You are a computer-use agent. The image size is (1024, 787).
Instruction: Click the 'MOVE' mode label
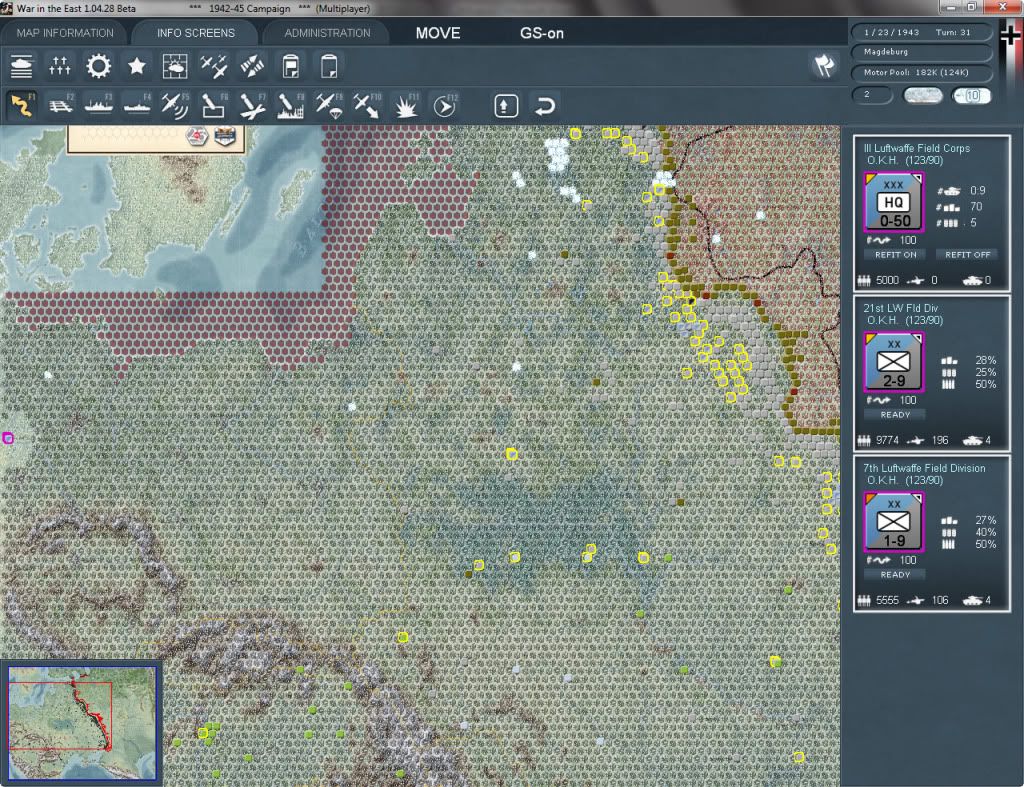pyautogui.click(x=438, y=33)
